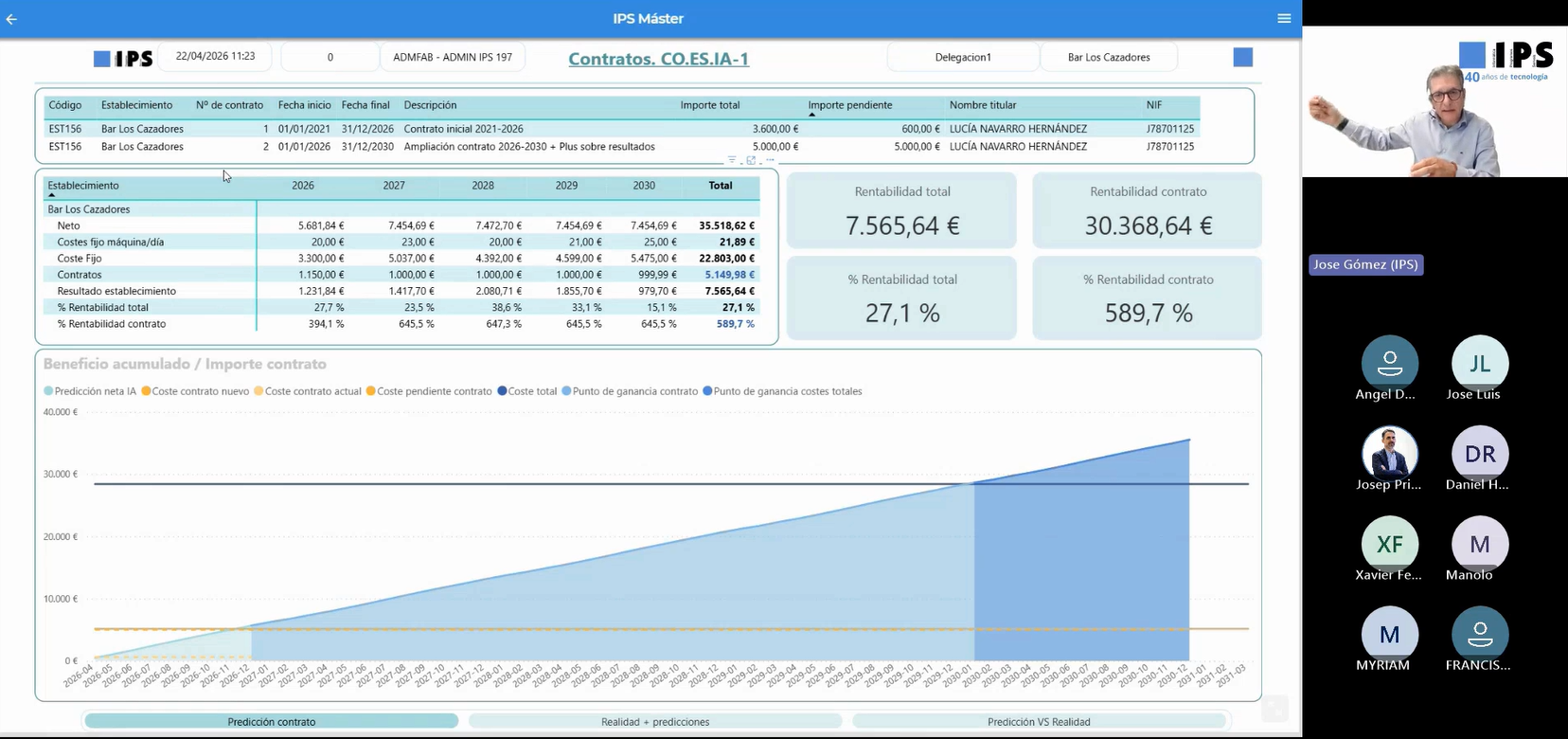The image size is (1568, 739).
Task: Select row Ampliación contrato 2026-2030 + Plus sobre resultados
Action: pyautogui.click(x=621, y=147)
